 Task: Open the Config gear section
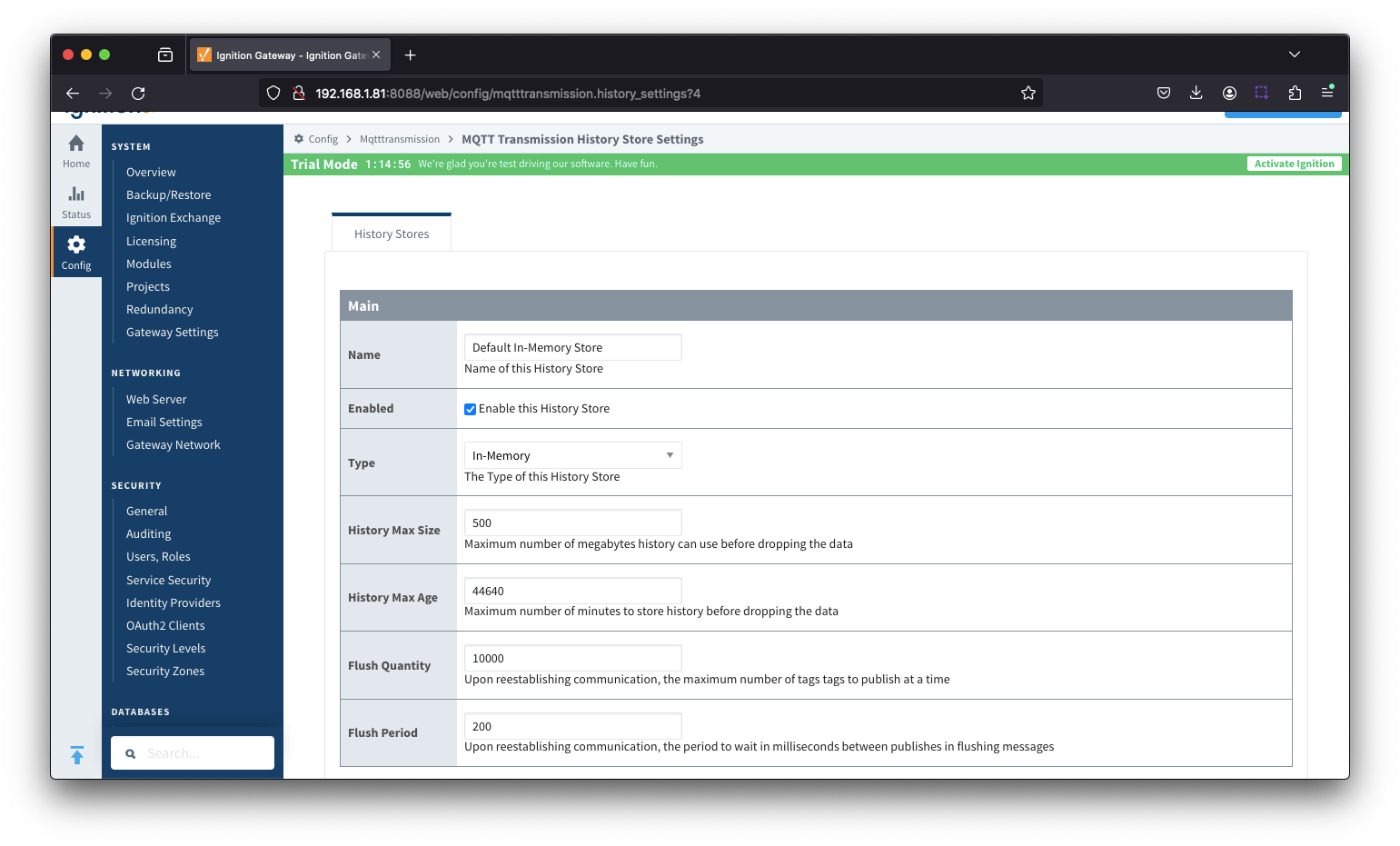pos(76,253)
